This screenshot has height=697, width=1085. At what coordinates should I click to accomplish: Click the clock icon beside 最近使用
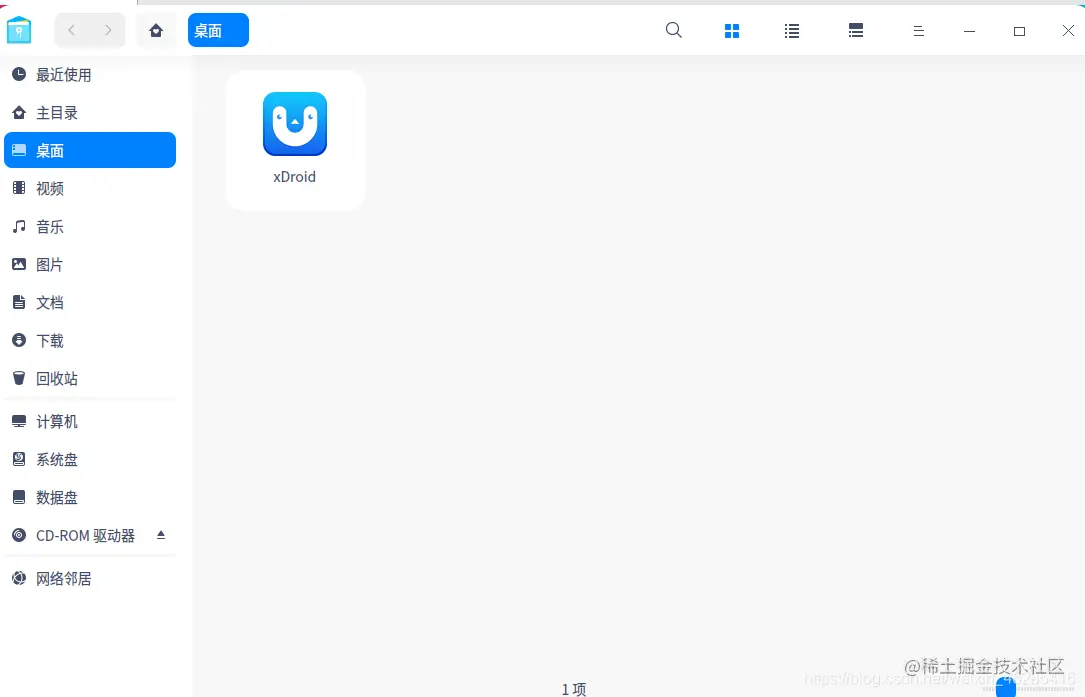coord(19,74)
